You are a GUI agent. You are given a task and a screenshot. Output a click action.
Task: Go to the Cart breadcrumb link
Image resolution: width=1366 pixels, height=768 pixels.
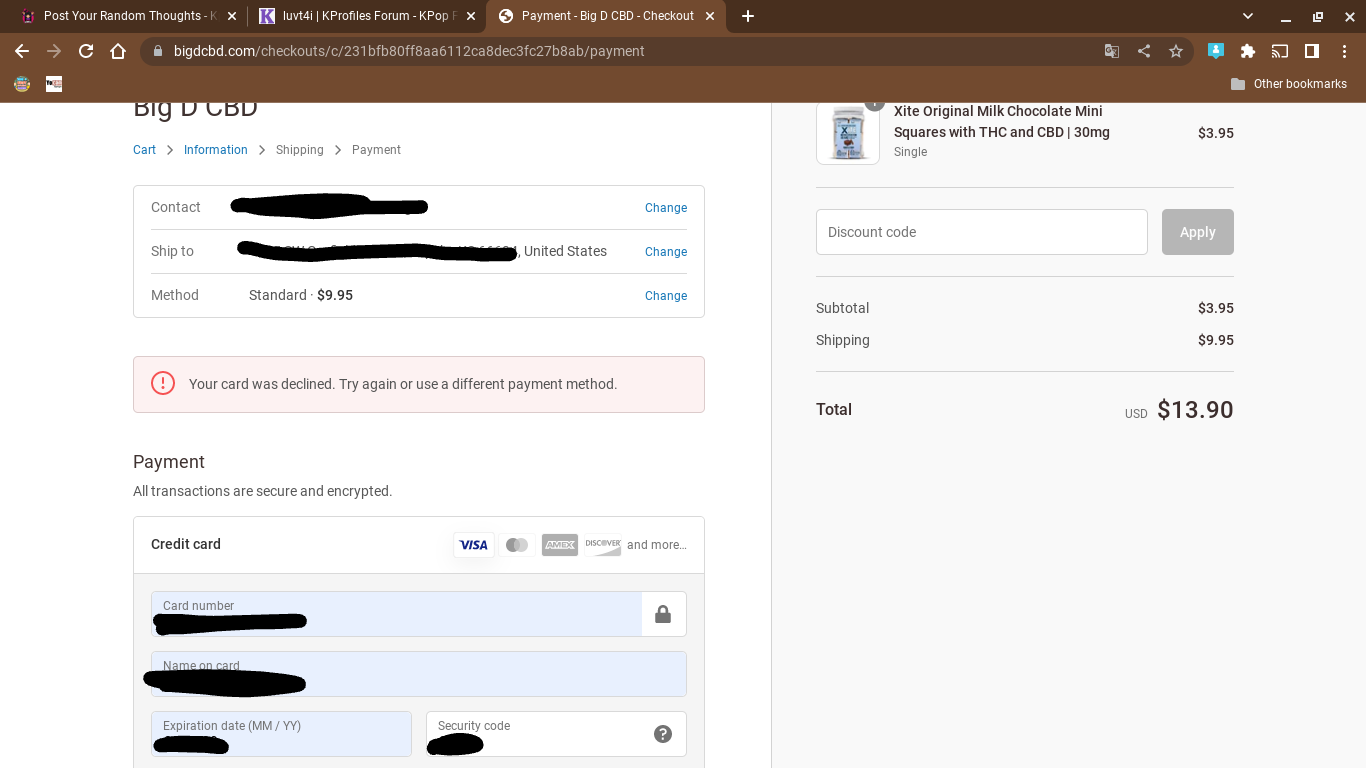(144, 150)
